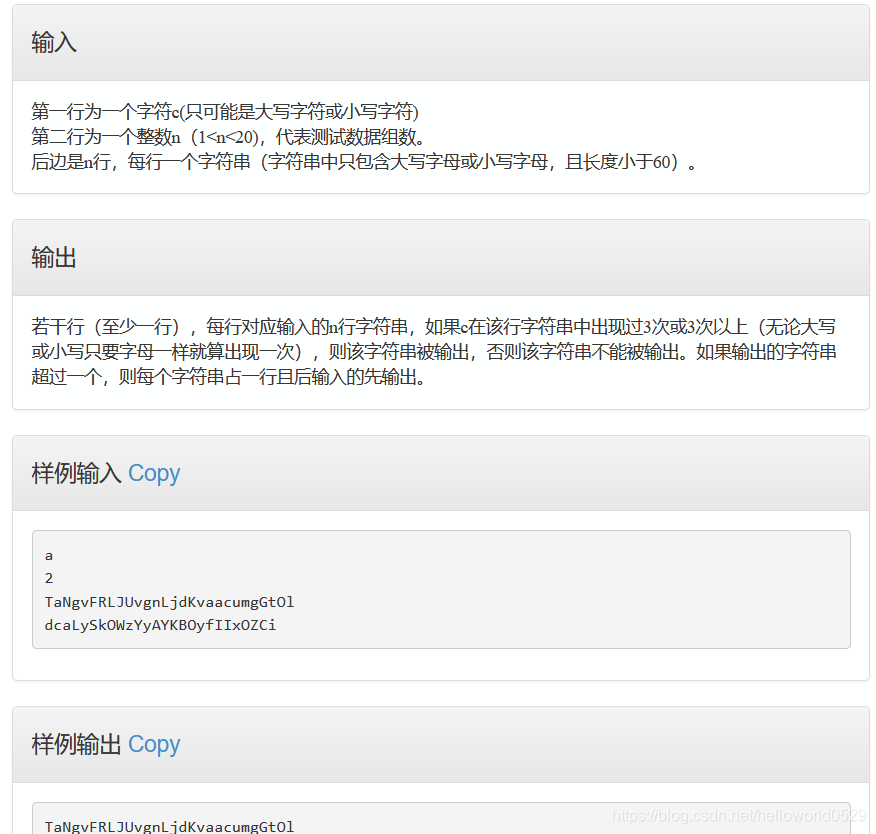Click the output line starting 超过一个
The width and height of the screenshot is (876, 834).
pos(229,377)
